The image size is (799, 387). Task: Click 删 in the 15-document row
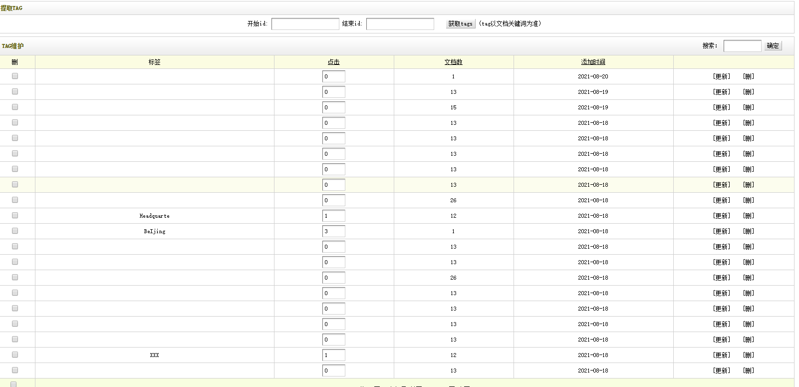pyautogui.click(x=748, y=108)
